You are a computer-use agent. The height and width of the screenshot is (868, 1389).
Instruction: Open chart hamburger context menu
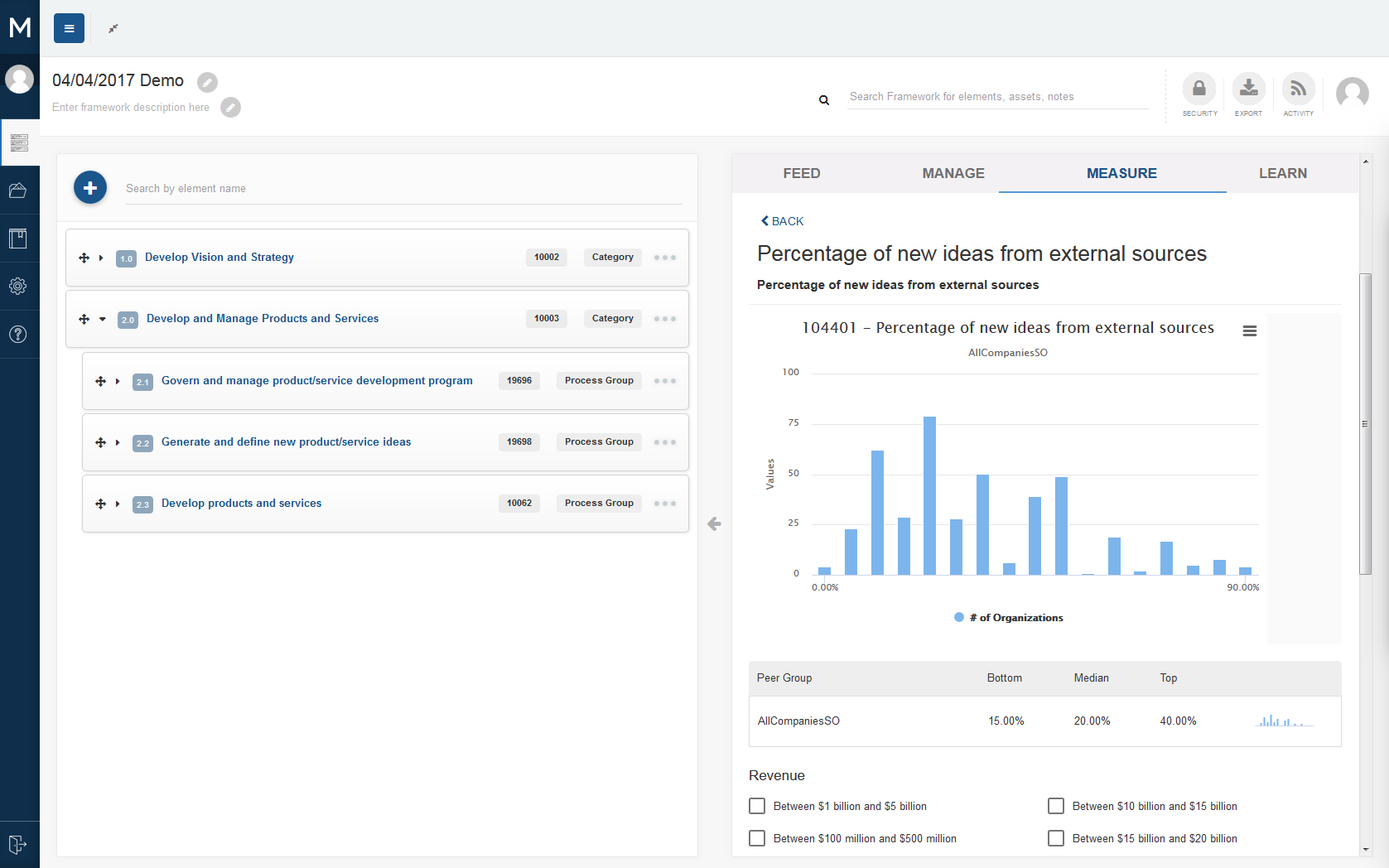click(1250, 331)
